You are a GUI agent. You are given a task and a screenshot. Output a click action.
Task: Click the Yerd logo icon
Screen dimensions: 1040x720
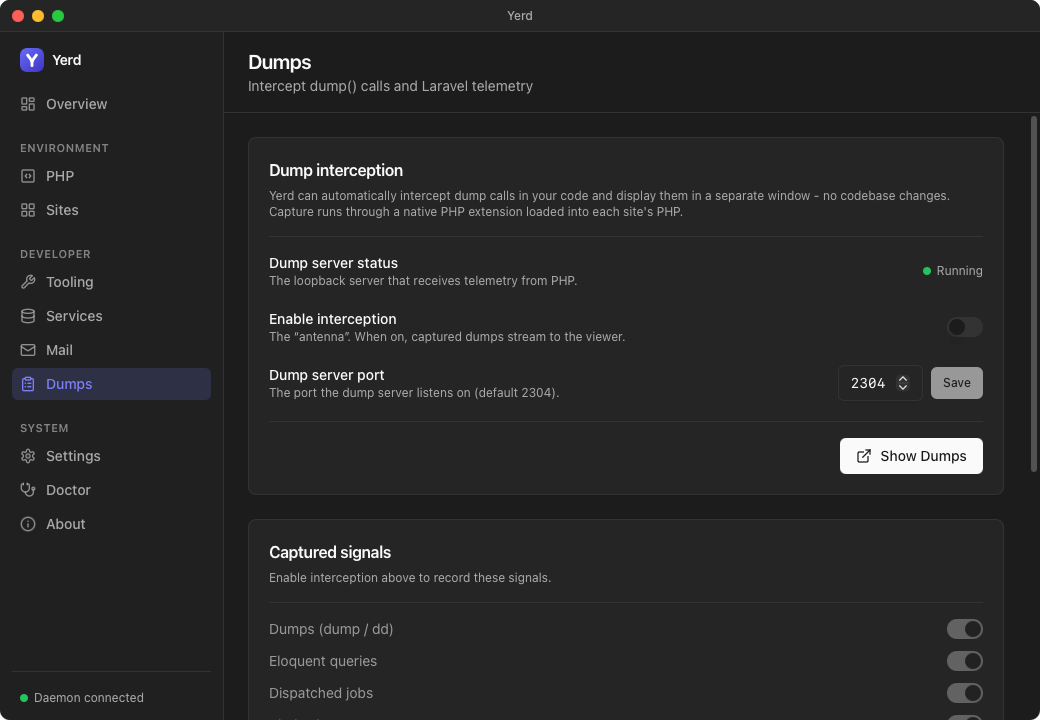pos(32,60)
